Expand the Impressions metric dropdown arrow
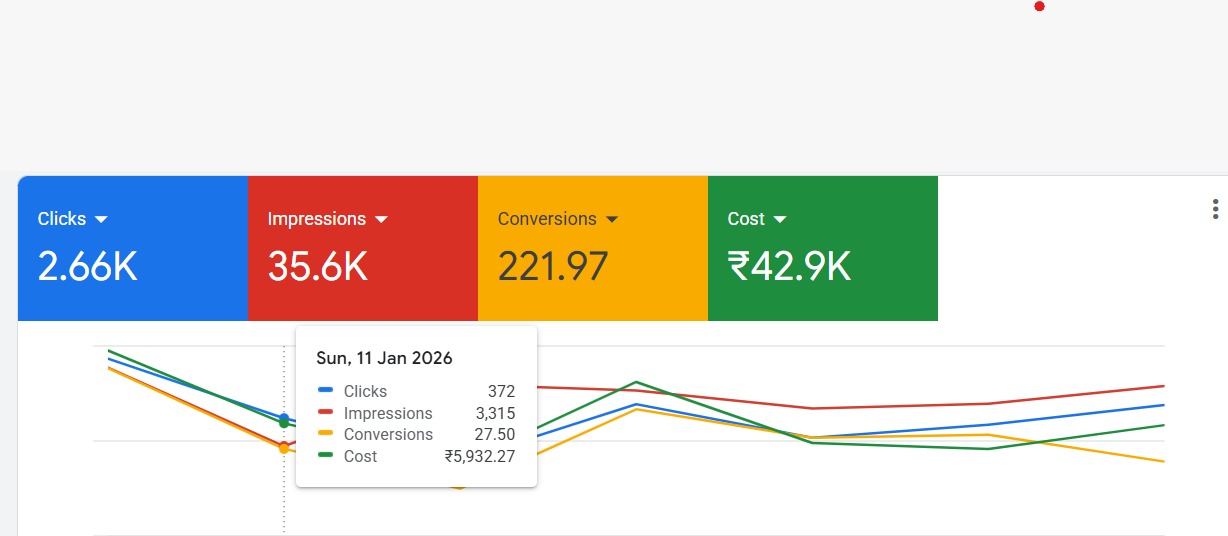The height and width of the screenshot is (536, 1228). pos(381,219)
